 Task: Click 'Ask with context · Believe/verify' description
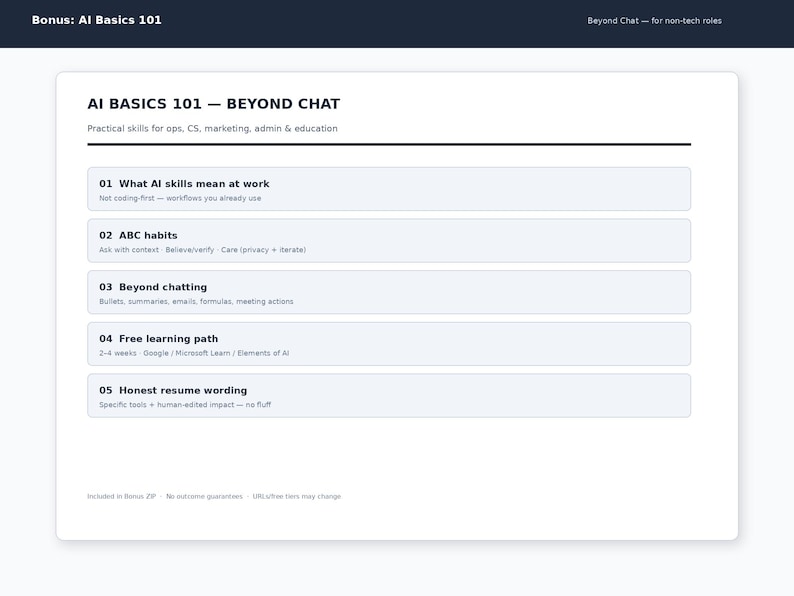point(203,250)
